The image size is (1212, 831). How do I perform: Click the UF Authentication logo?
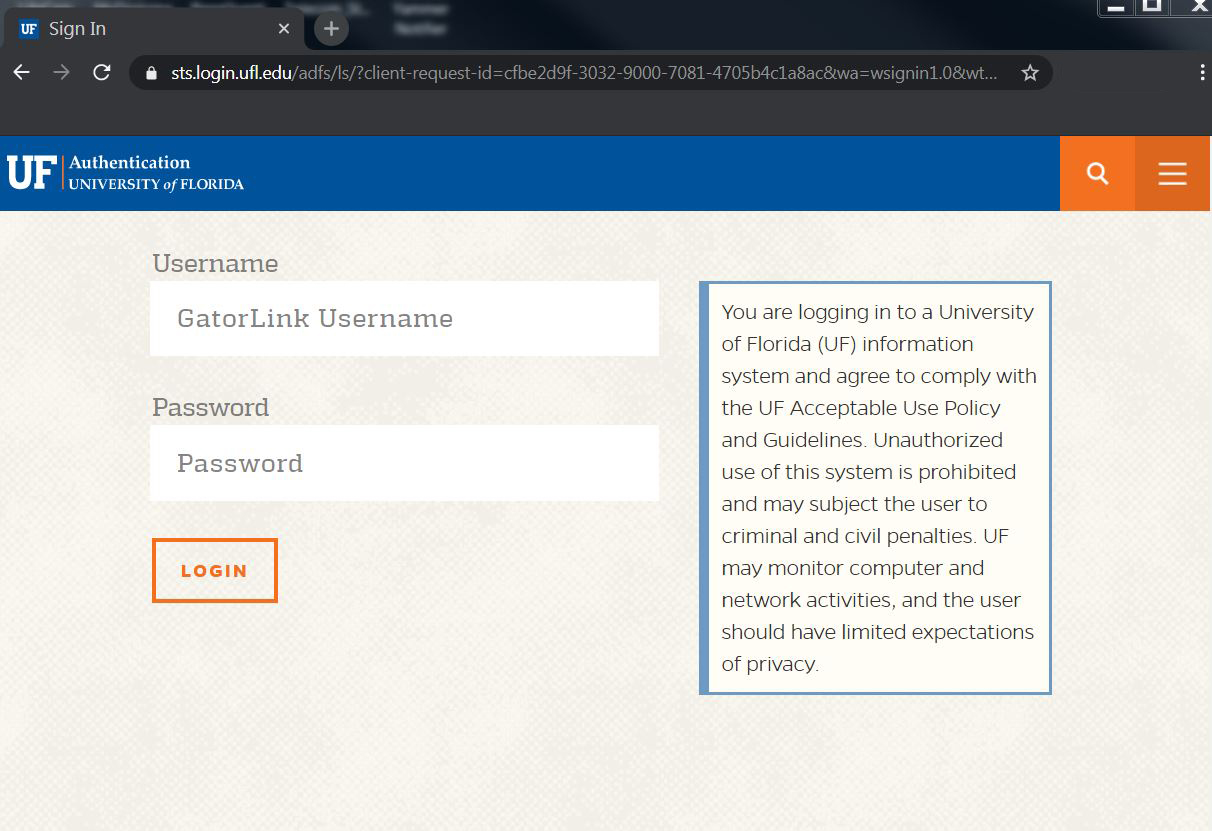(126, 172)
